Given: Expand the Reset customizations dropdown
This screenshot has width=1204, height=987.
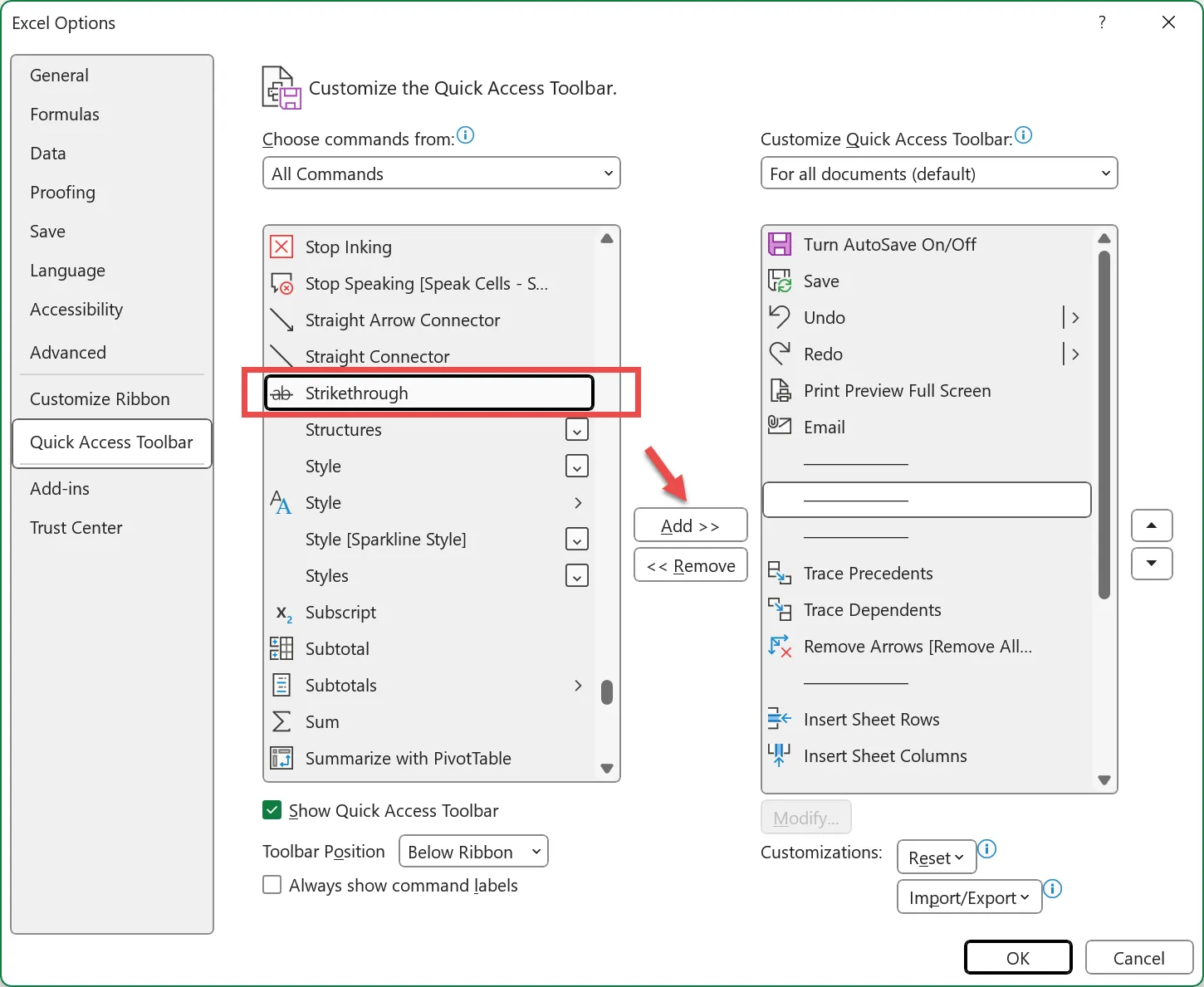Looking at the screenshot, I should tap(936, 858).
